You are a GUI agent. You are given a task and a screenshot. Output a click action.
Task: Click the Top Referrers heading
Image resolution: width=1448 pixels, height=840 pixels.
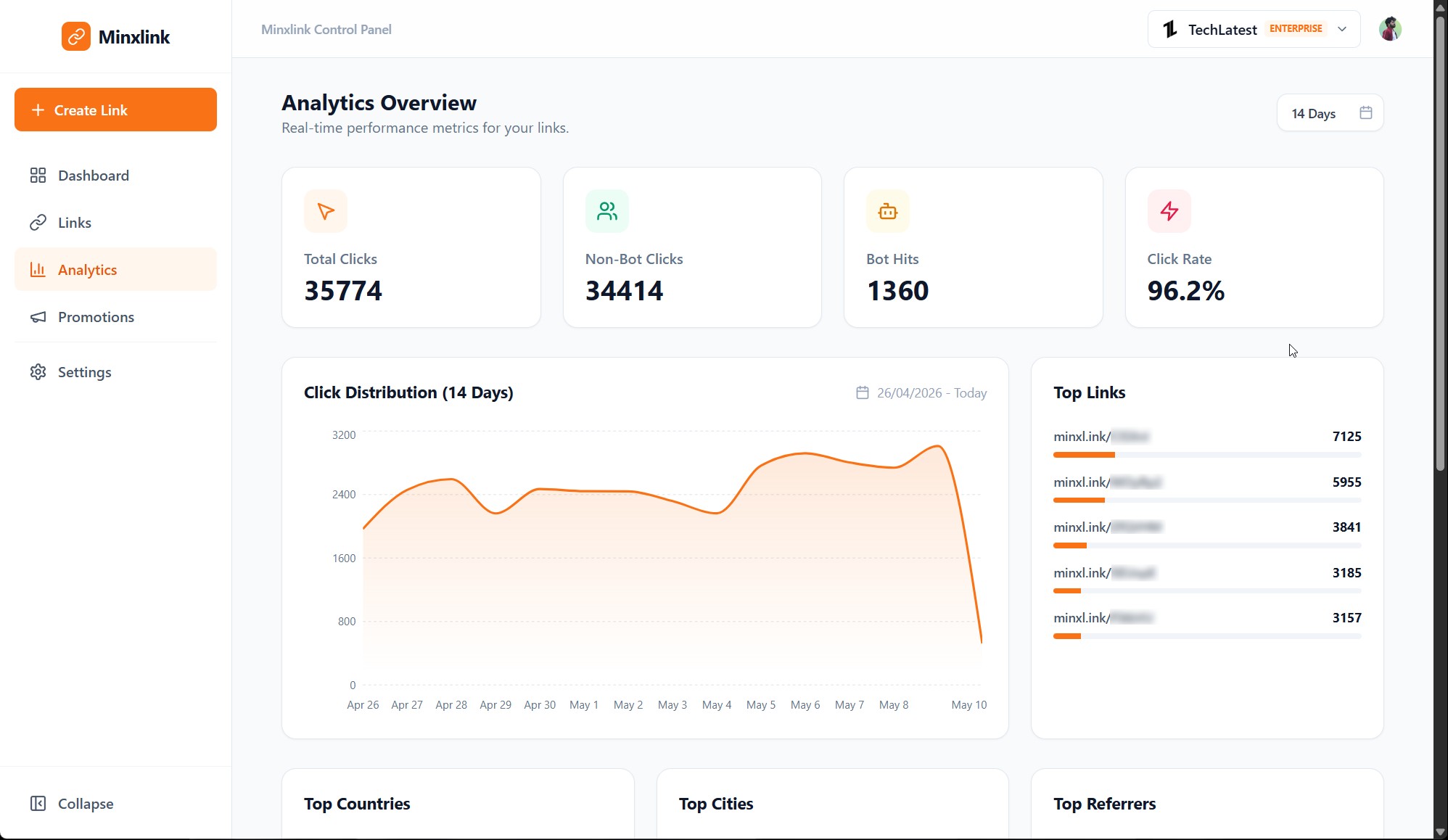pos(1105,804)
